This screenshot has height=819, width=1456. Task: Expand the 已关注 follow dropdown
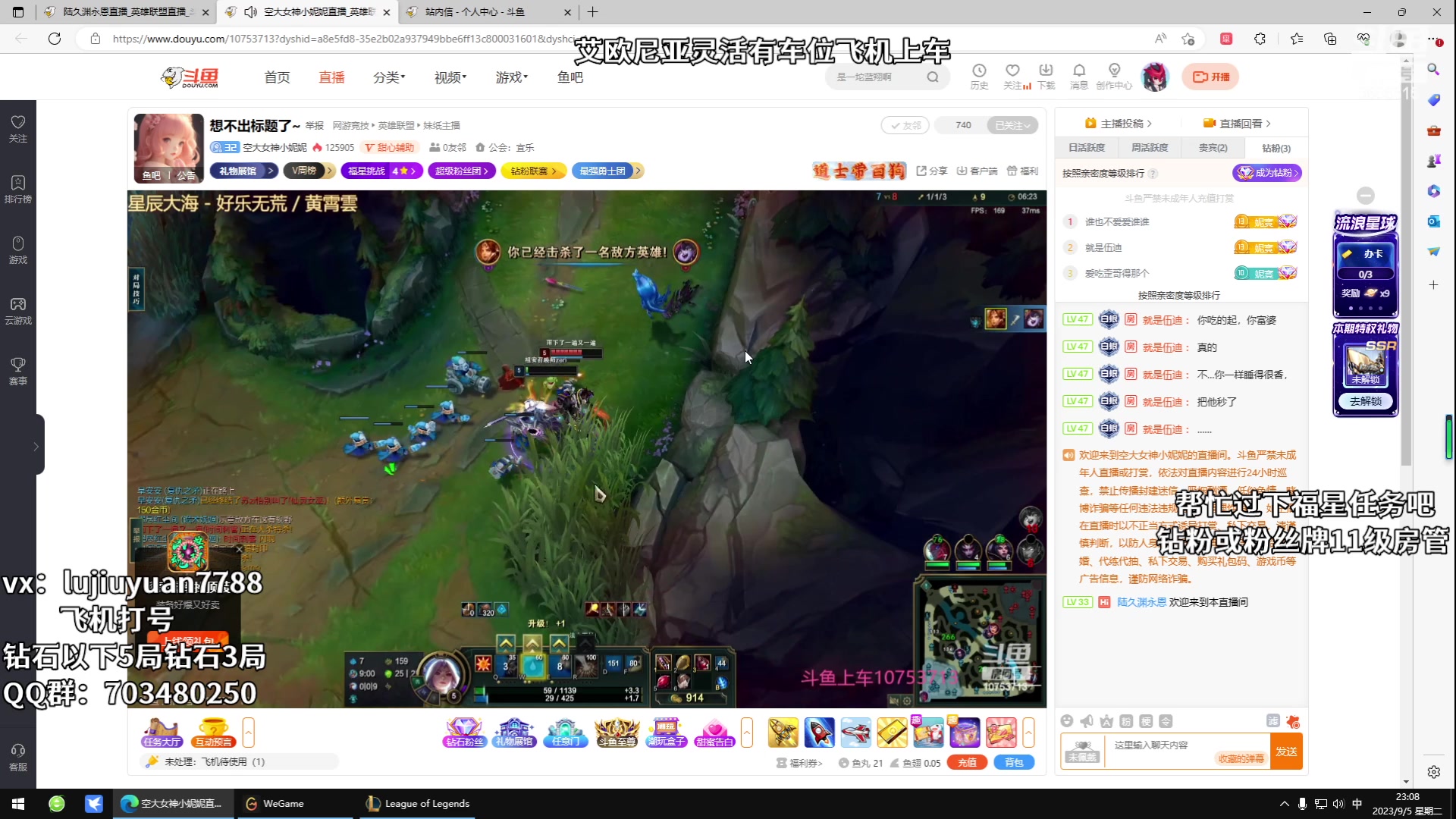pos(1012,125)
